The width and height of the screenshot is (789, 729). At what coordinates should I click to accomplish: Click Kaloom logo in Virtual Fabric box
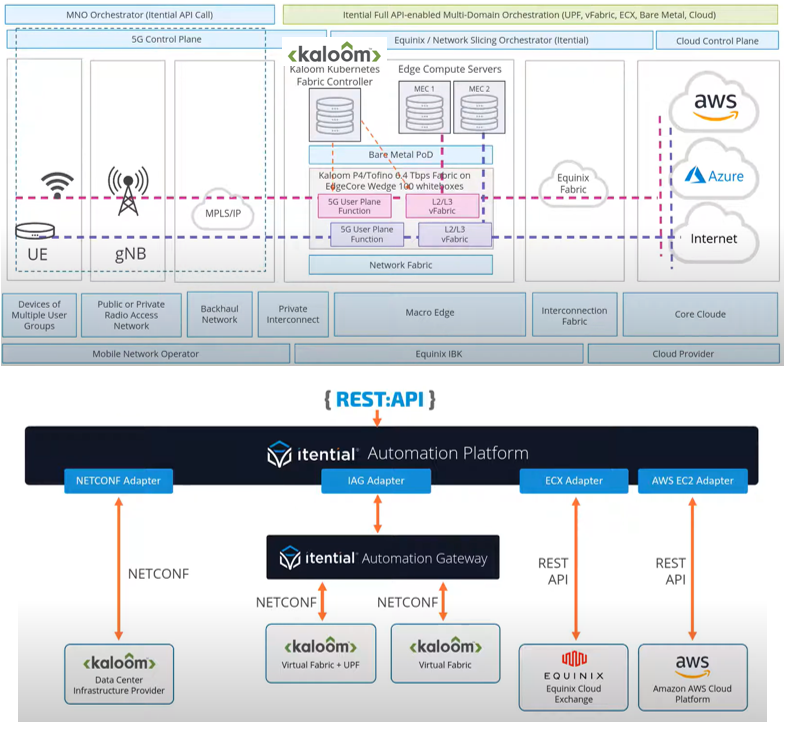[x=446, y=645]
